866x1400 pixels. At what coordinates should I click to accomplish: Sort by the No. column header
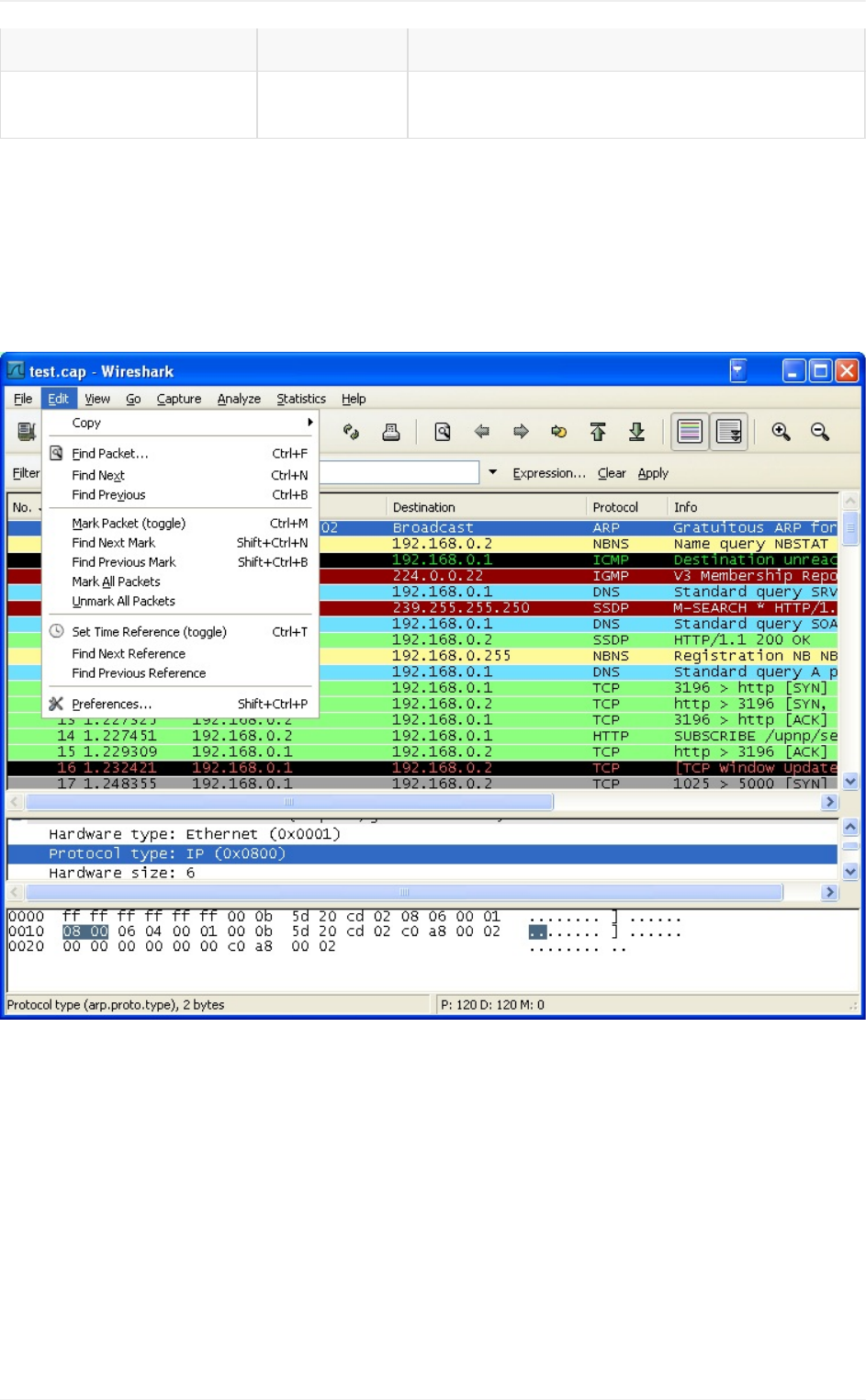click(25, 507)
